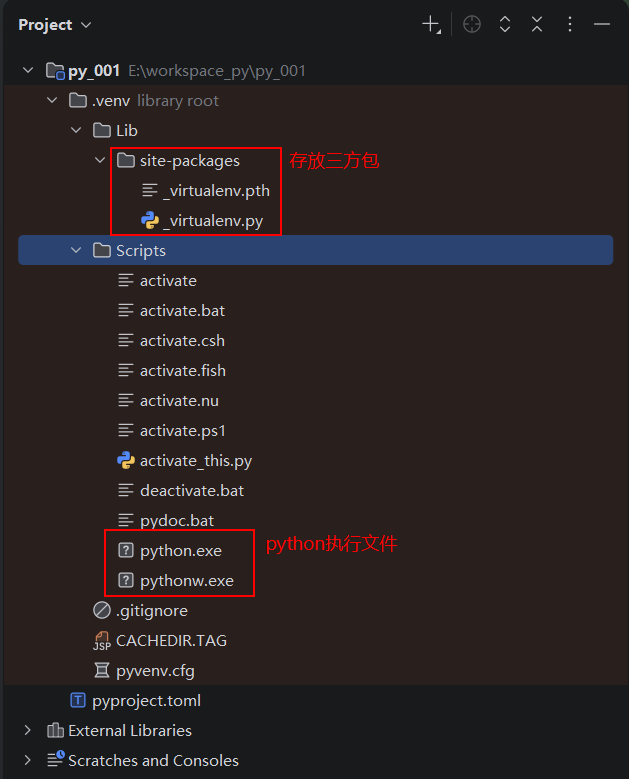Open the vertical three-dot options menu

(x=570, y=24)
